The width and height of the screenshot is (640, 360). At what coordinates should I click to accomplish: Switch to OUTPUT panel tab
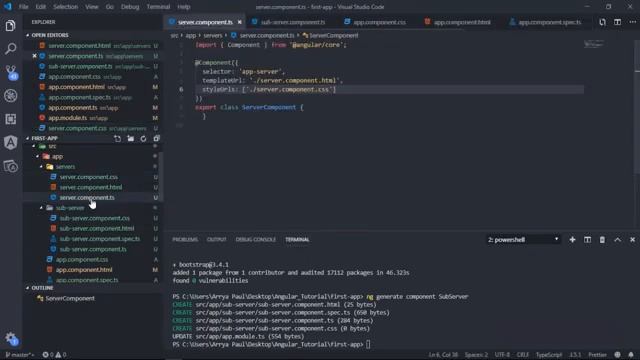click(216, 240)
